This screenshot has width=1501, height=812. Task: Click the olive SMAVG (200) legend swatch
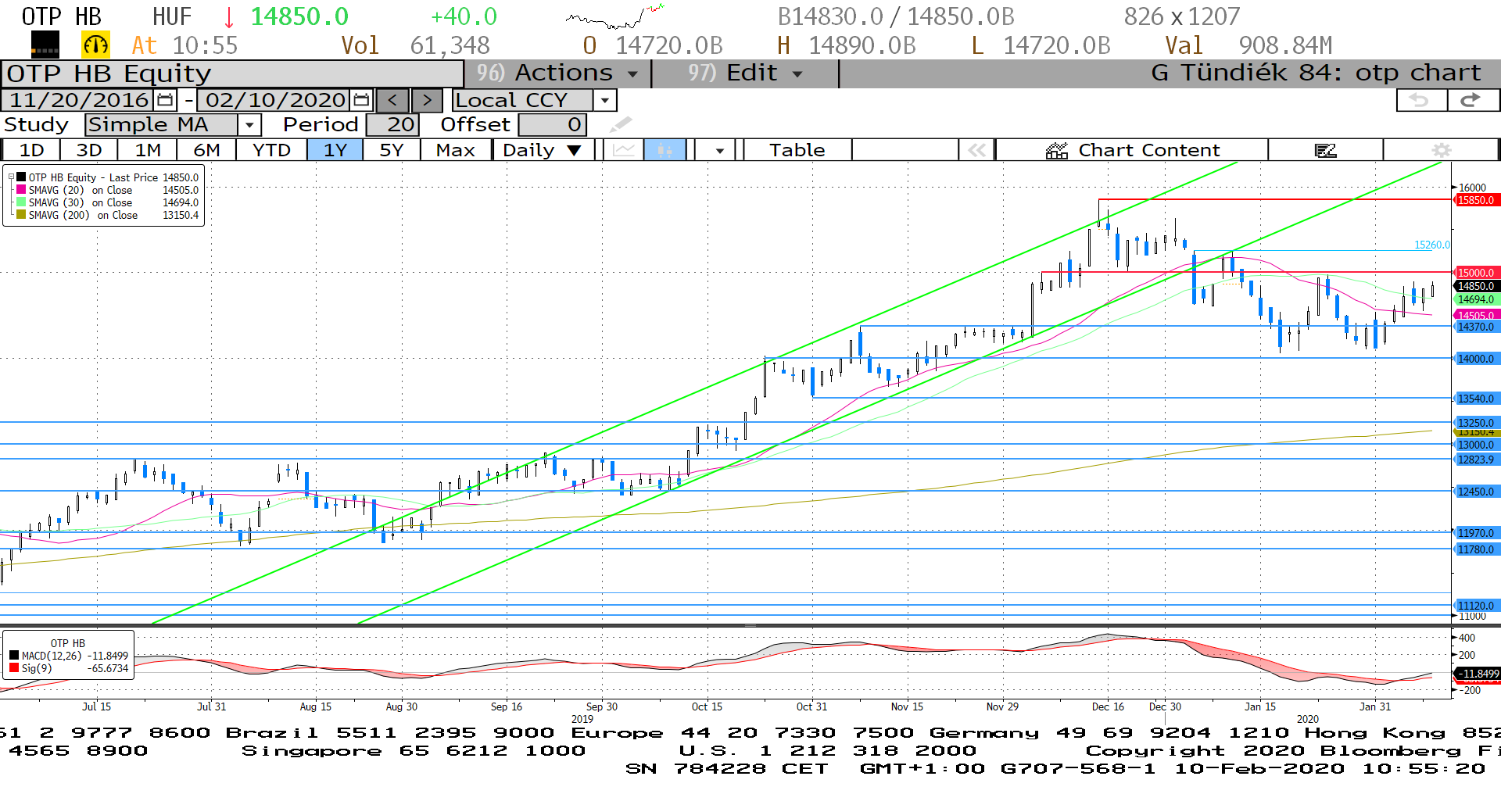(21, 215)
